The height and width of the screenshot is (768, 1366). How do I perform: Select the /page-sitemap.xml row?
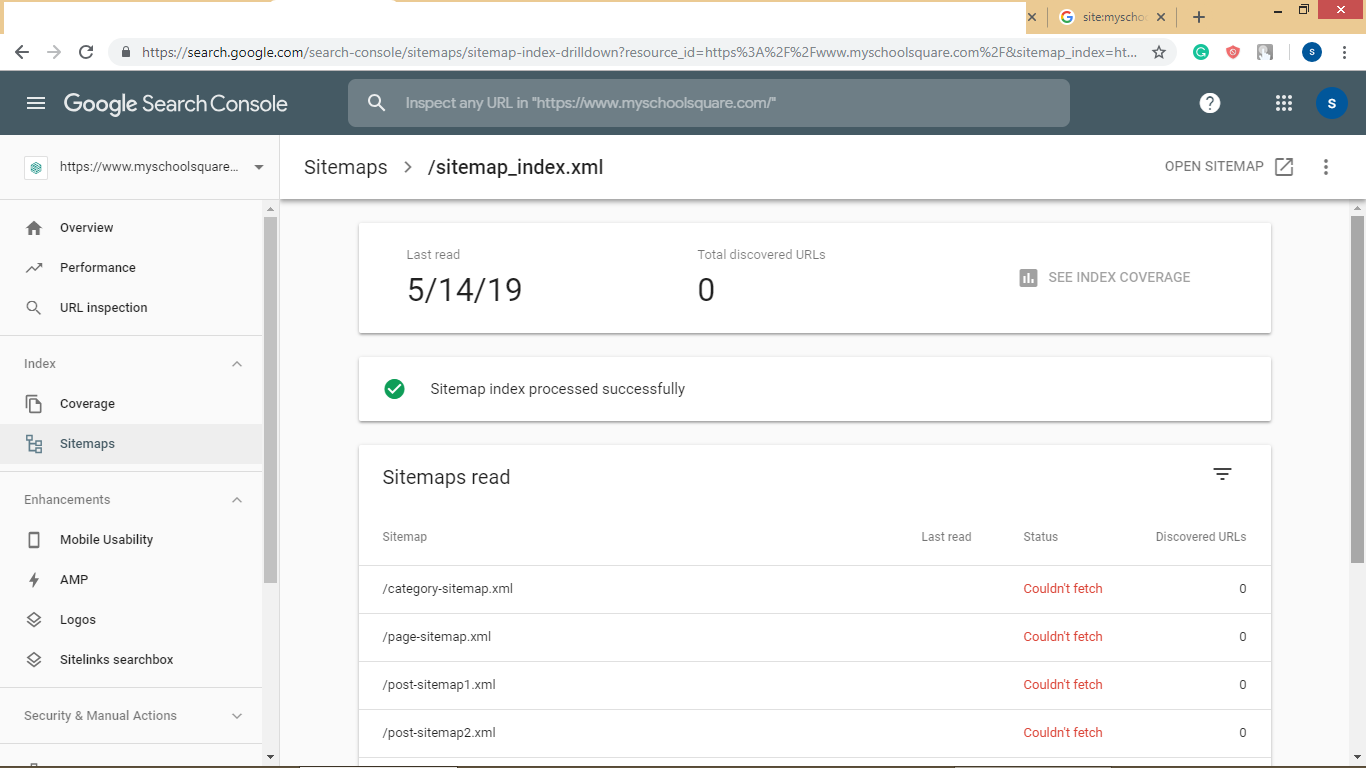pos(815,637)
